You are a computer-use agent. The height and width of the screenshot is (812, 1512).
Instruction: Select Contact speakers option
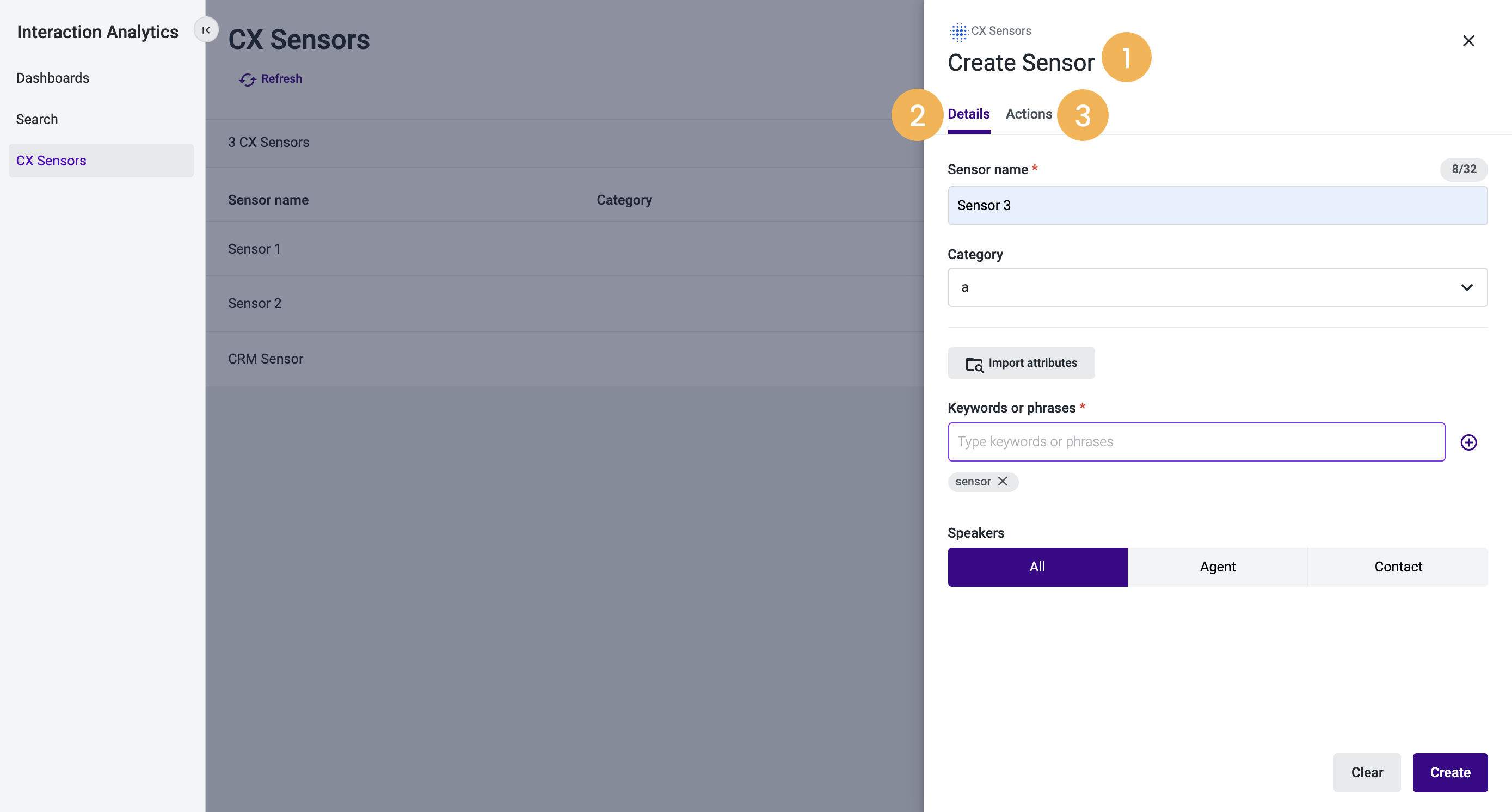[x=1398, y=567]
